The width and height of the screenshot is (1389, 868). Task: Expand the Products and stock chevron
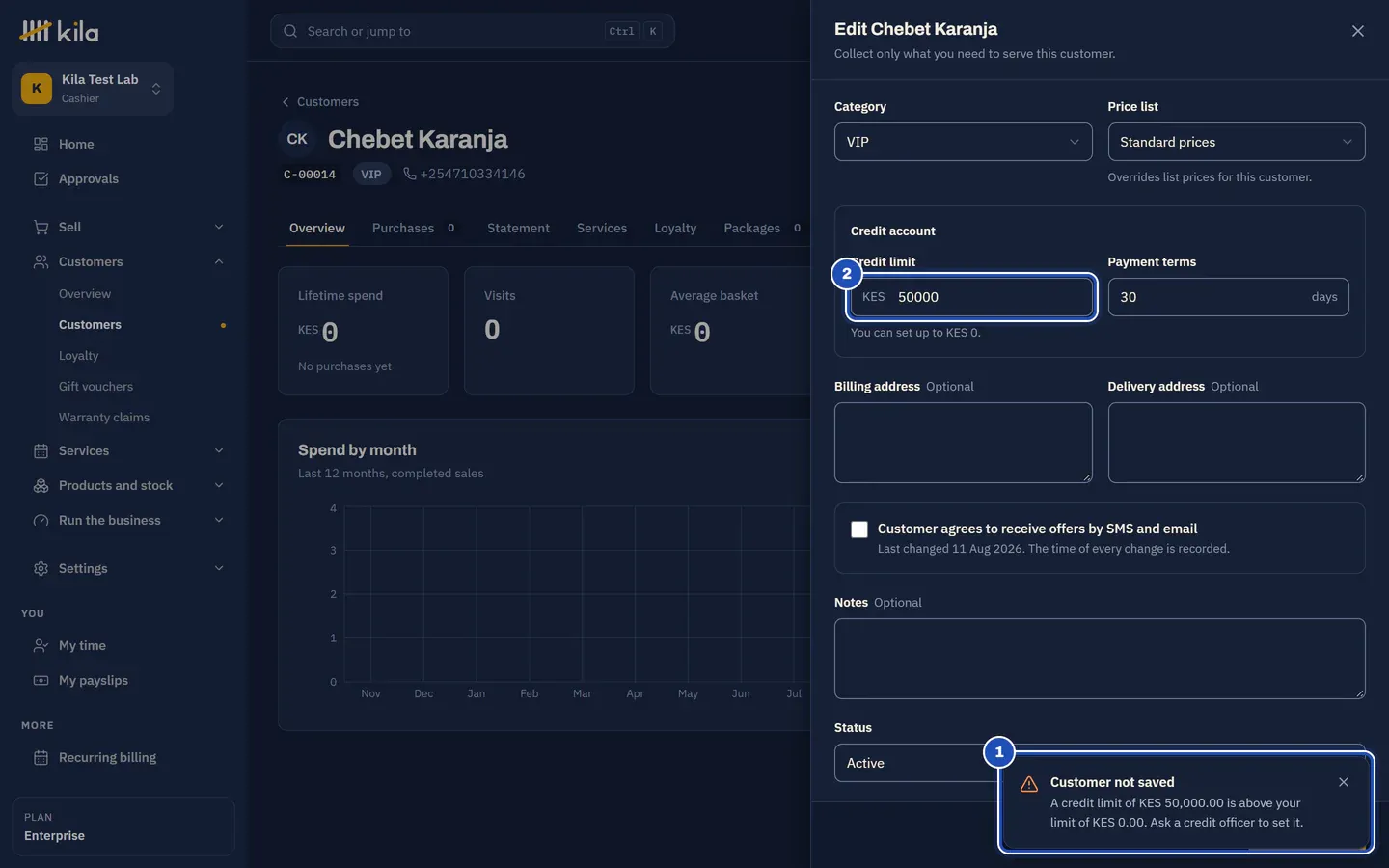(219, 486)
